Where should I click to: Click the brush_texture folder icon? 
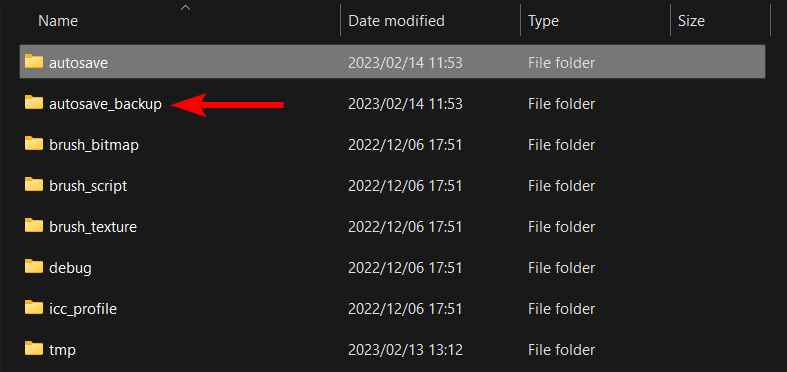(x=34, y=225)
